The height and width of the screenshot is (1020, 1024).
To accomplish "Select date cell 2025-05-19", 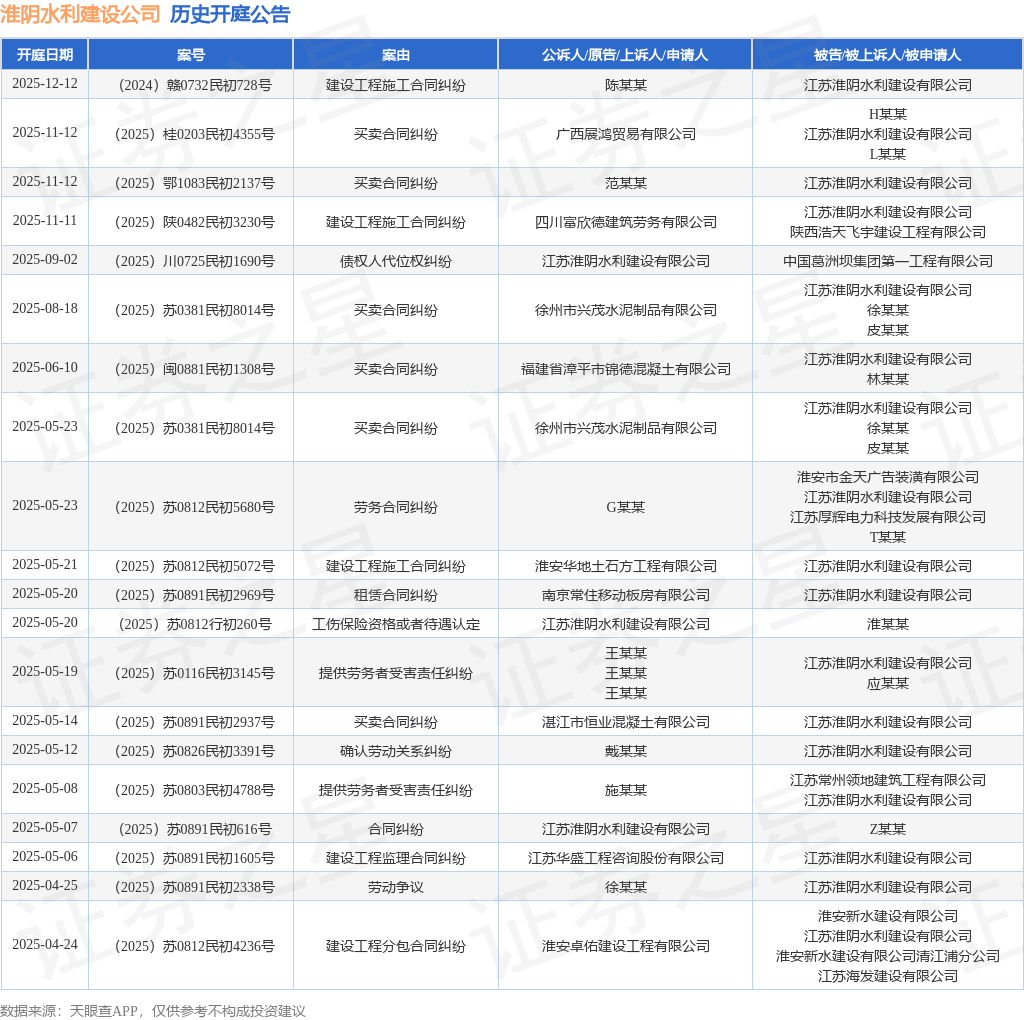I will [44, 672].
